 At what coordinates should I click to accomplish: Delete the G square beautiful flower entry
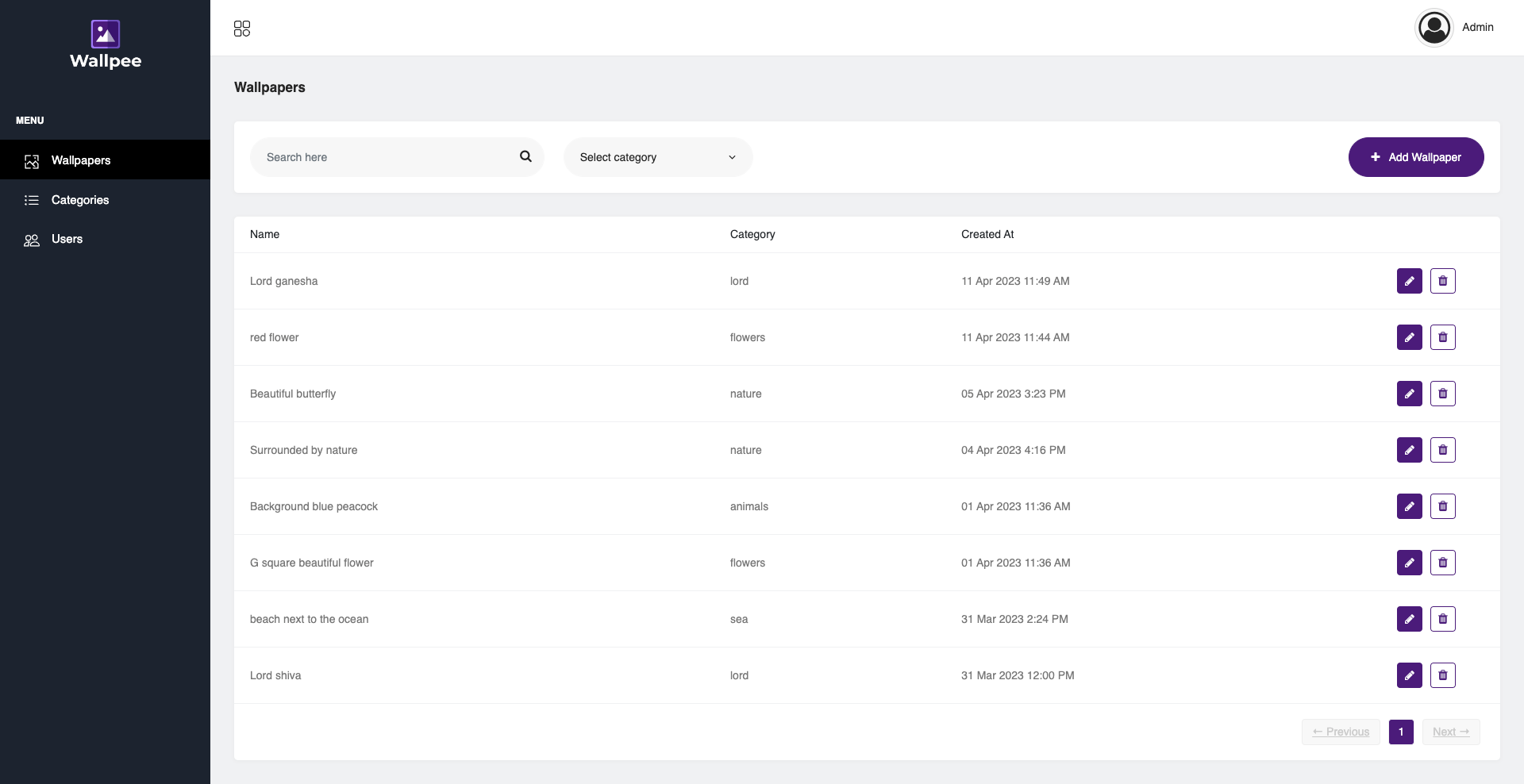[x=1442, y=563]
